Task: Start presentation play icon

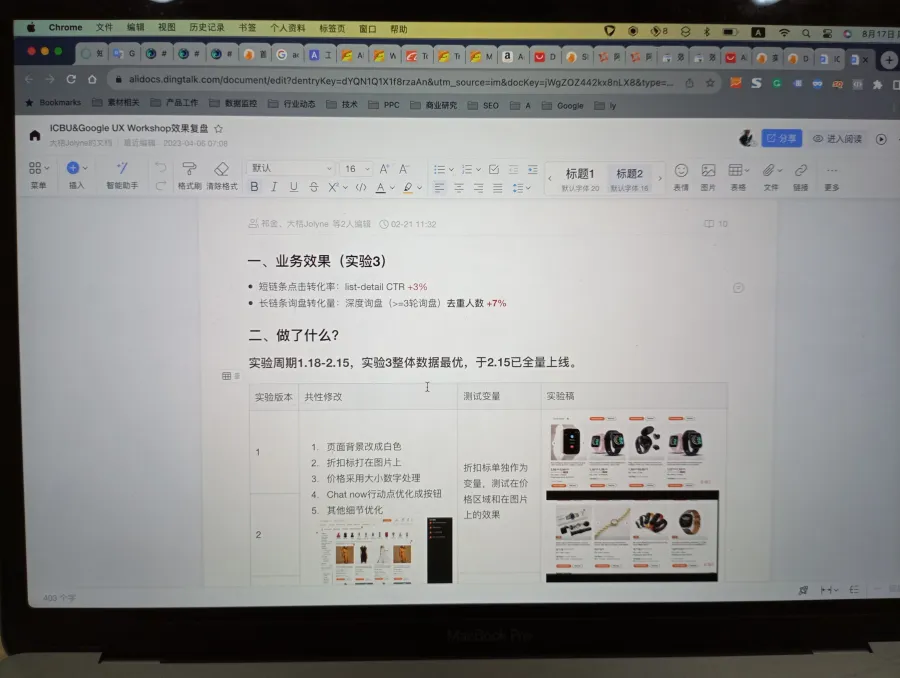Action: pyautogui.click(x=881, y=139)
